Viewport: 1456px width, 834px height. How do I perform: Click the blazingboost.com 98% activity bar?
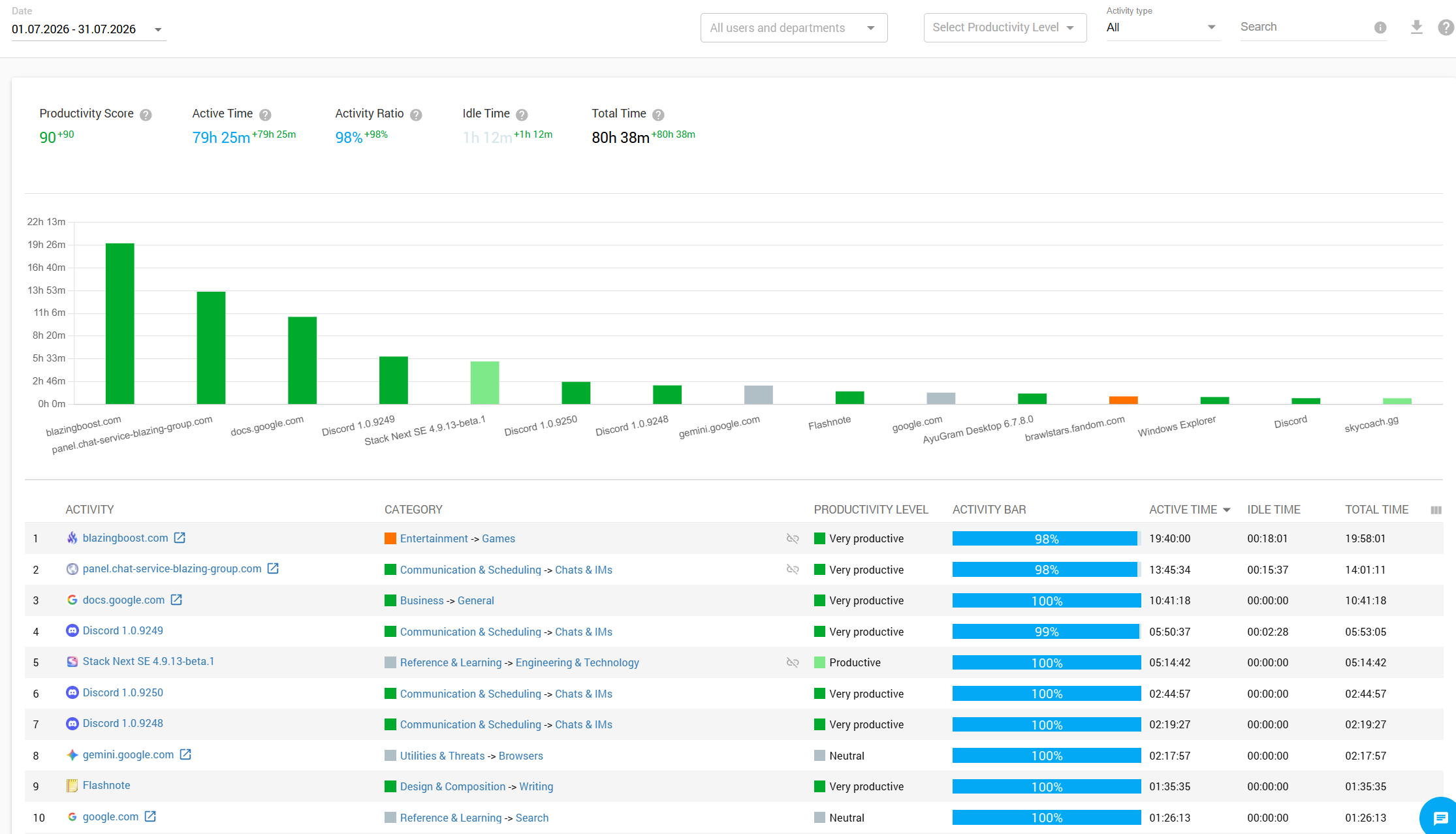coord(1047,538)
